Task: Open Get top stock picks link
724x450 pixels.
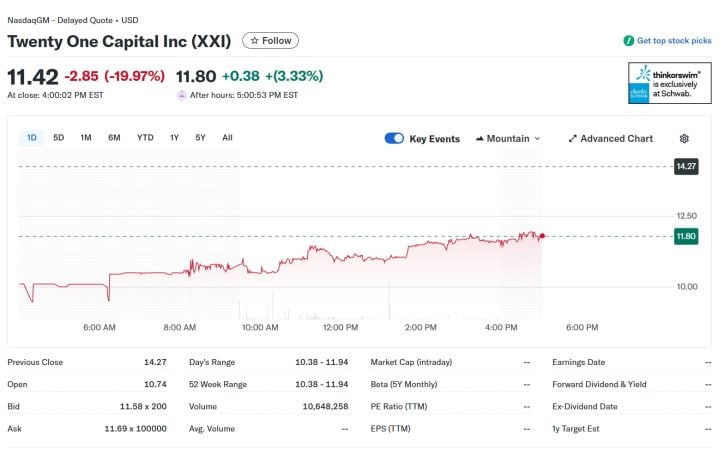Action: point(674,41)
